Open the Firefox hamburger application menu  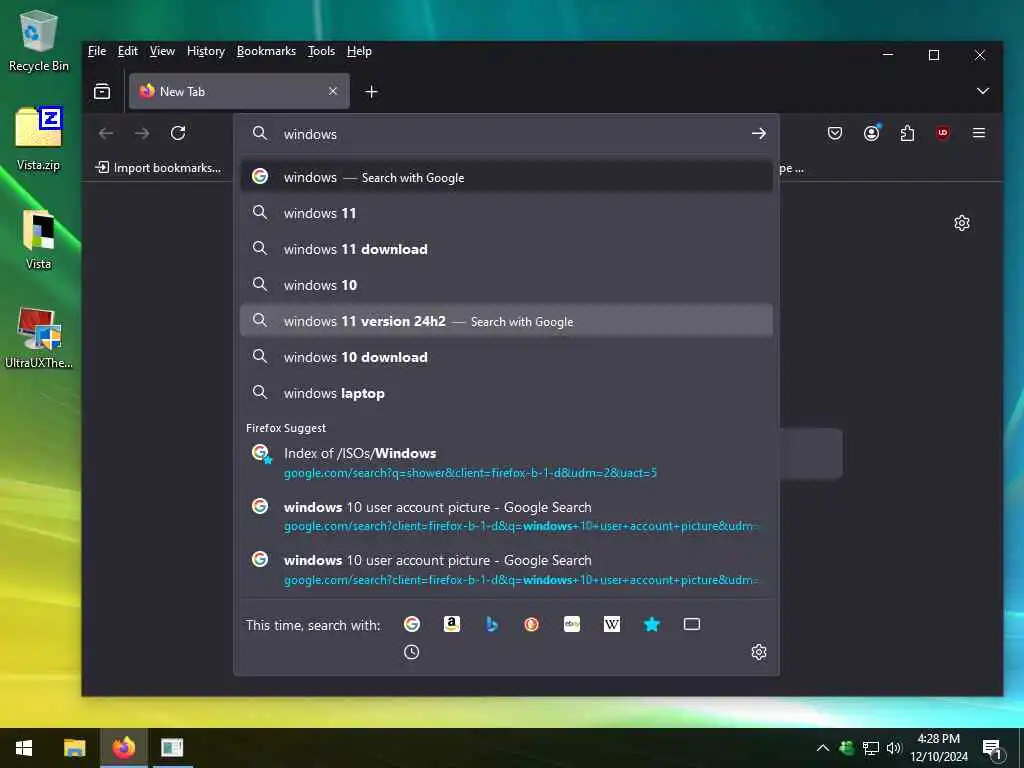(x=978, y=133)
